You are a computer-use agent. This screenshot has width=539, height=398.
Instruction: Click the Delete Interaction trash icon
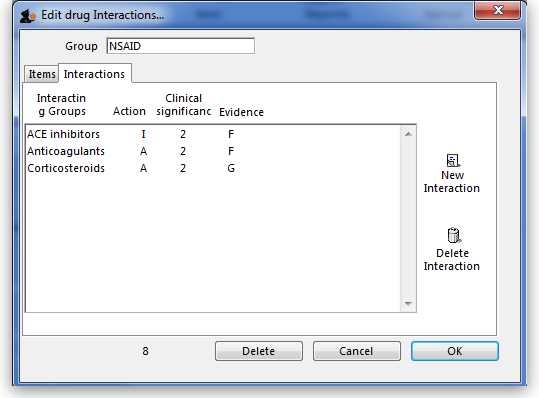[x=454, y=235]
